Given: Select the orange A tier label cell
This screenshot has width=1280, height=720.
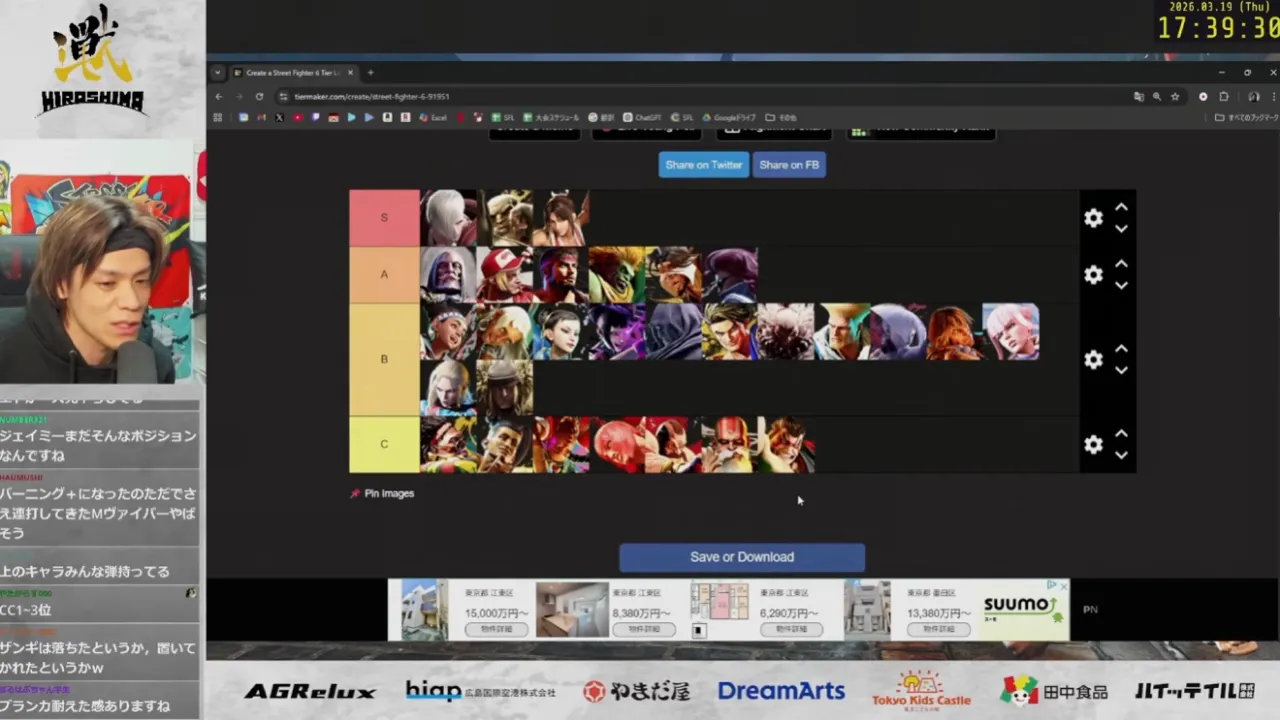Looking at the screenshot, I should [x=384, y=274].
